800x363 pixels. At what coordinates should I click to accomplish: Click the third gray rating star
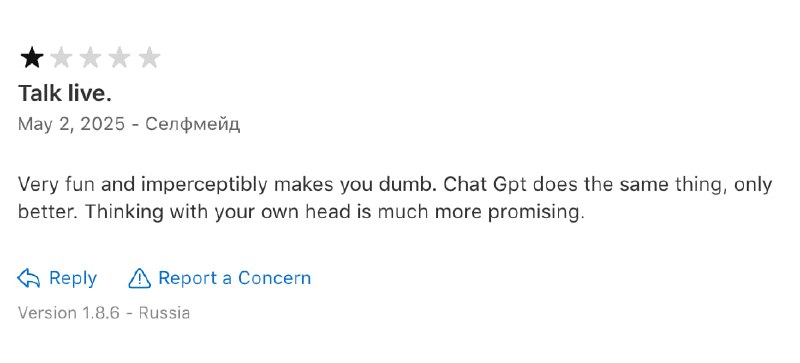pyautogui.click(x=90, y=57)
